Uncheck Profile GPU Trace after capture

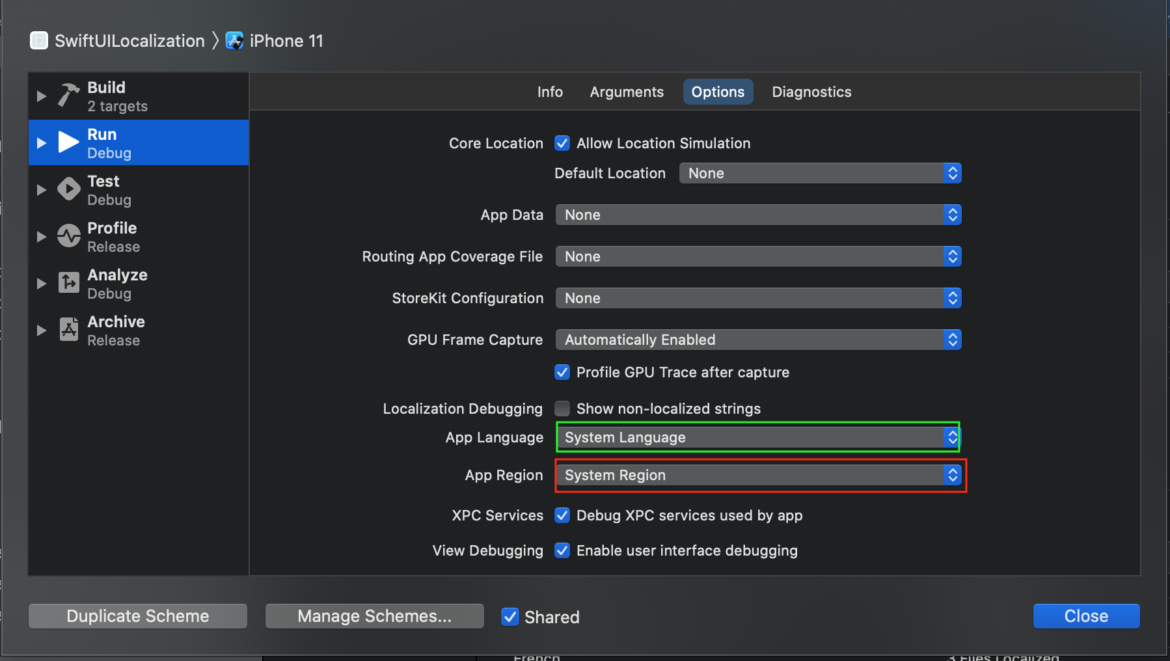[562, 372]
